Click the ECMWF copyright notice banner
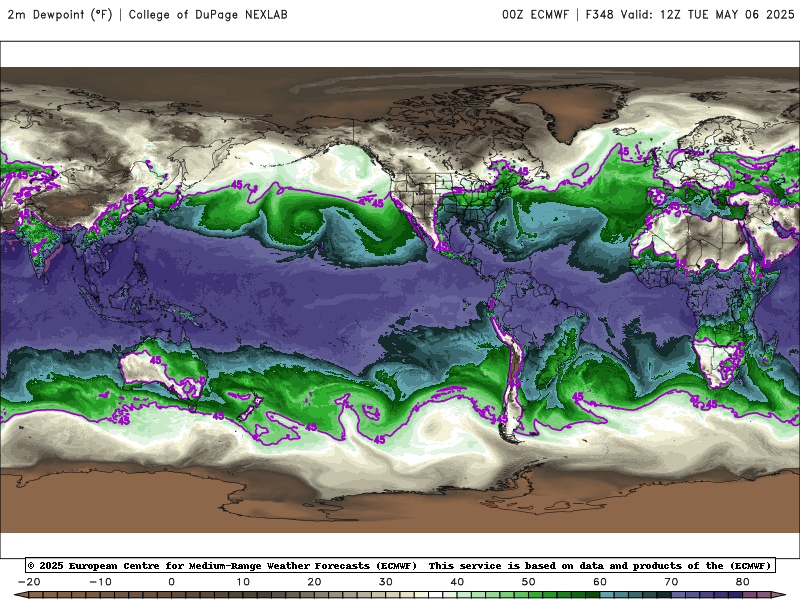Viewport: 800px width, 600px height. pos(400,565)
